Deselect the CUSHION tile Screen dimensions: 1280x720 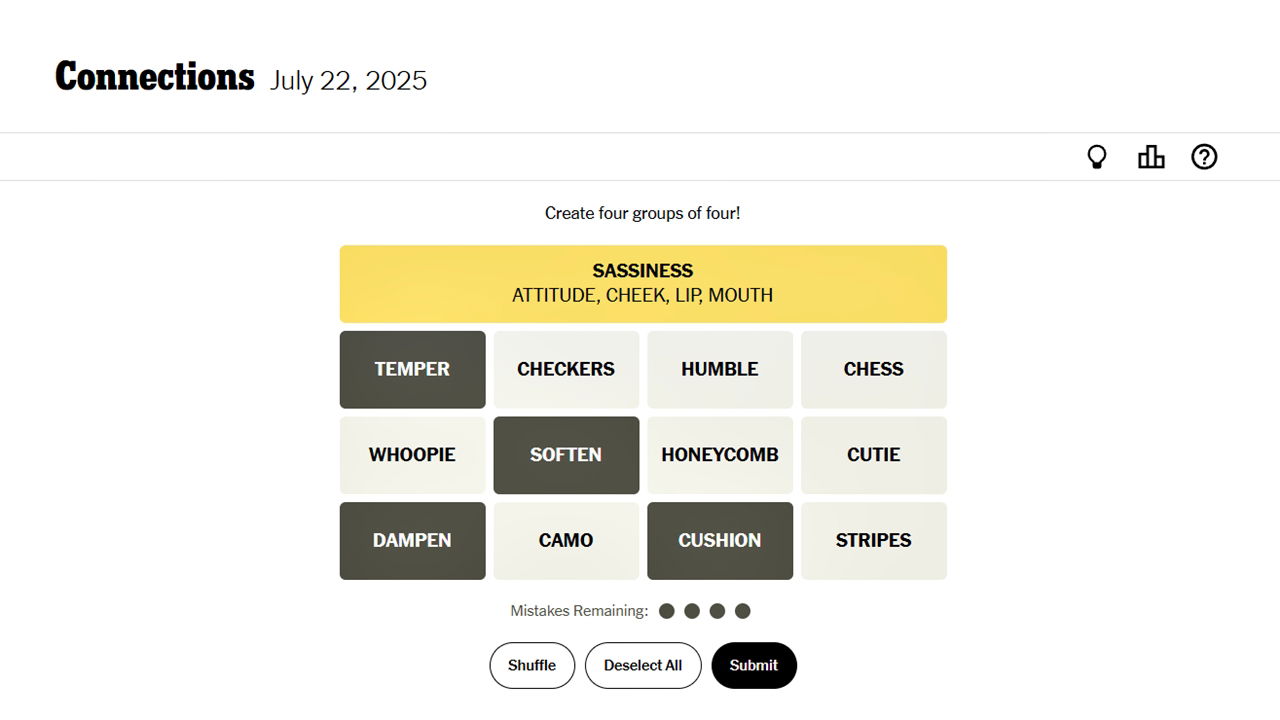(720, 541)
